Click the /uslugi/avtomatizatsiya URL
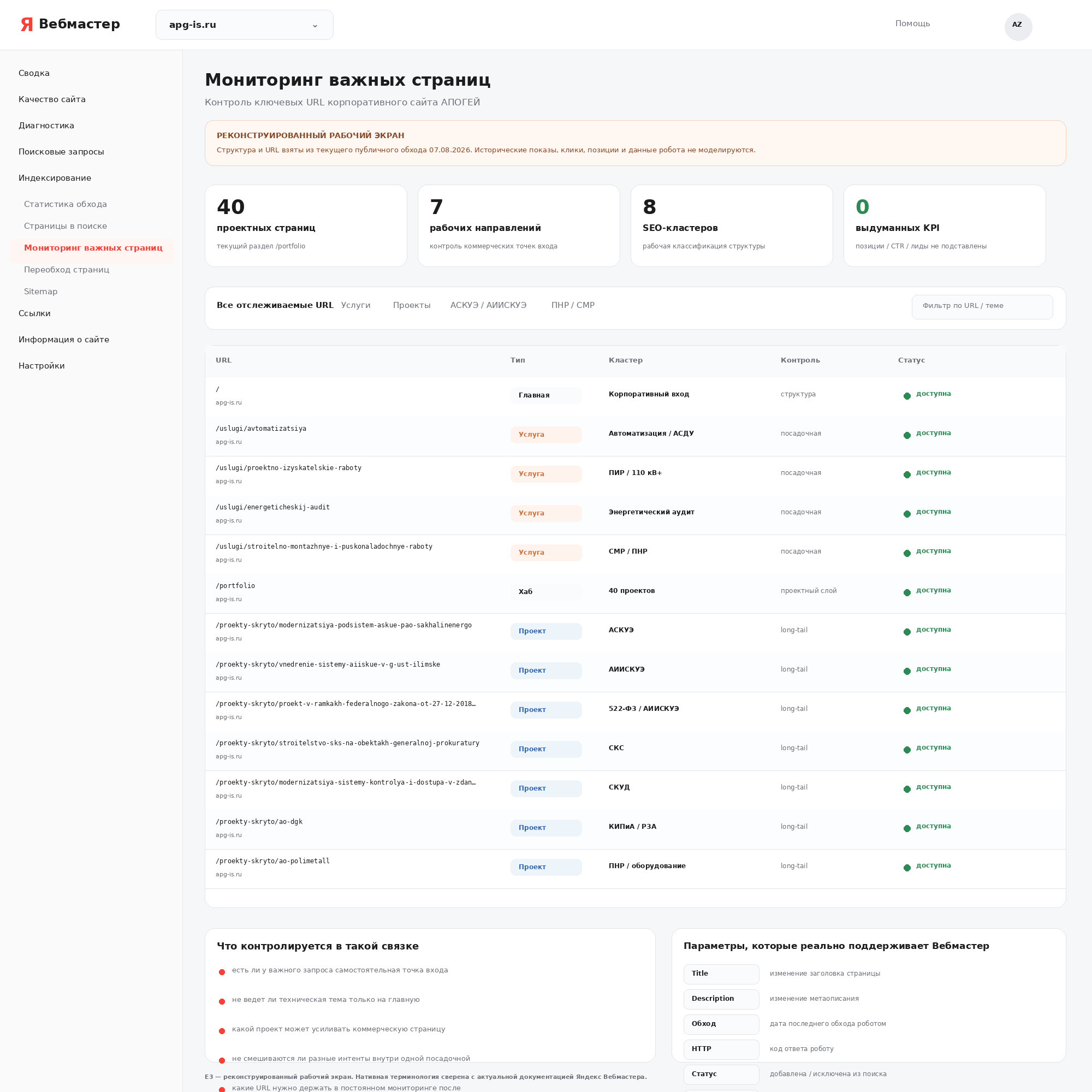 [x=261, y=429]
